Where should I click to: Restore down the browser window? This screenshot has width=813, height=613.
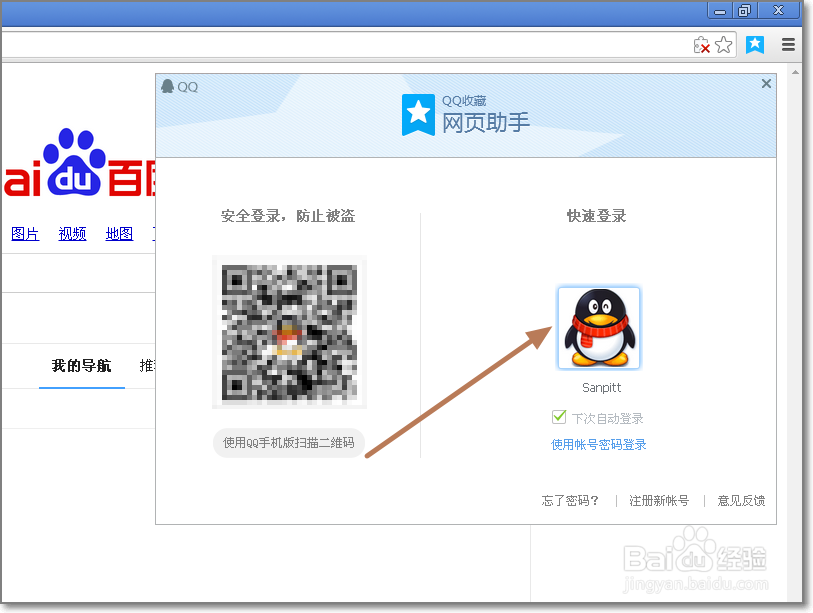point(745,10)
